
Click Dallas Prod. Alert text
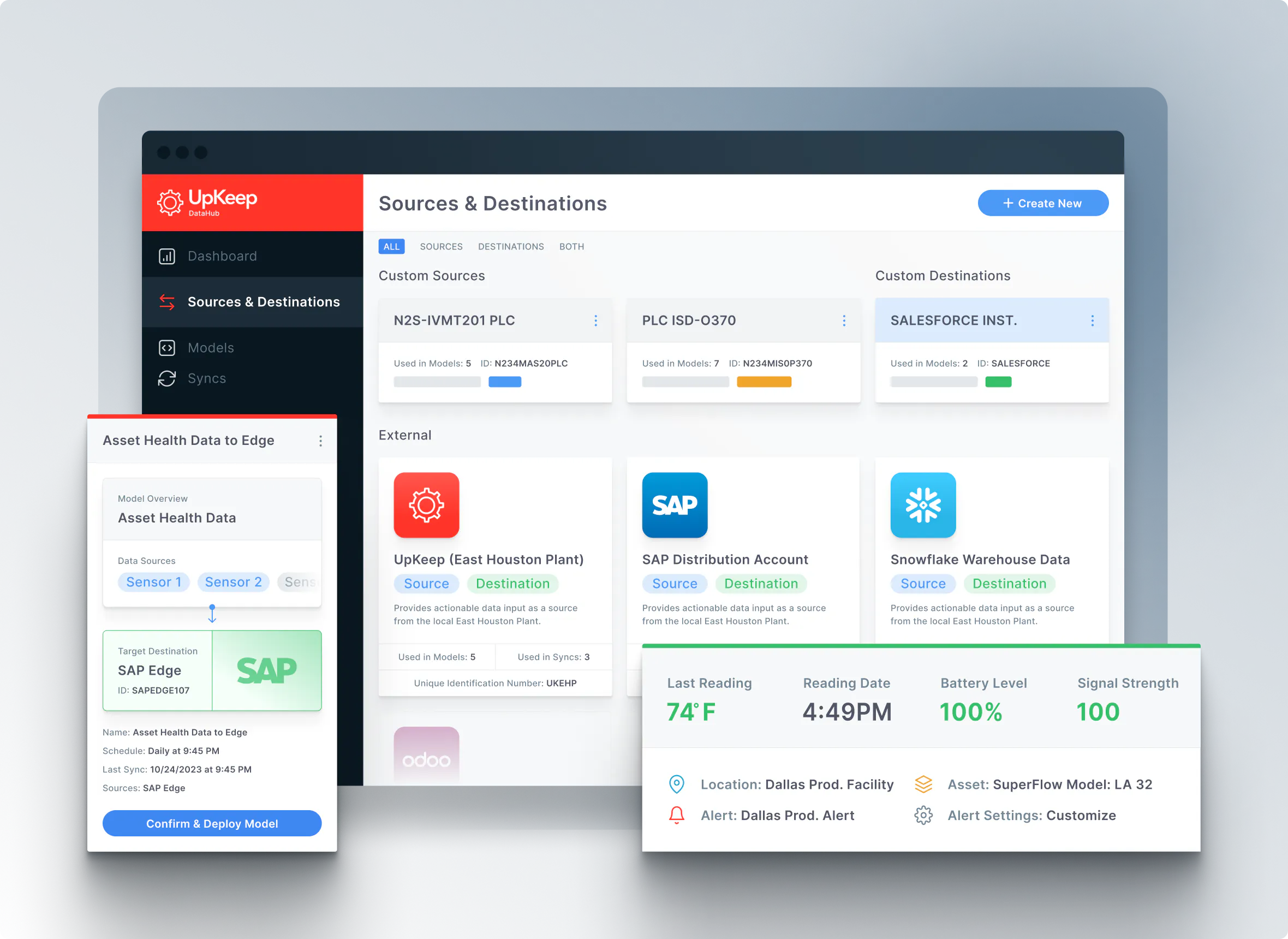click(797, 815)
